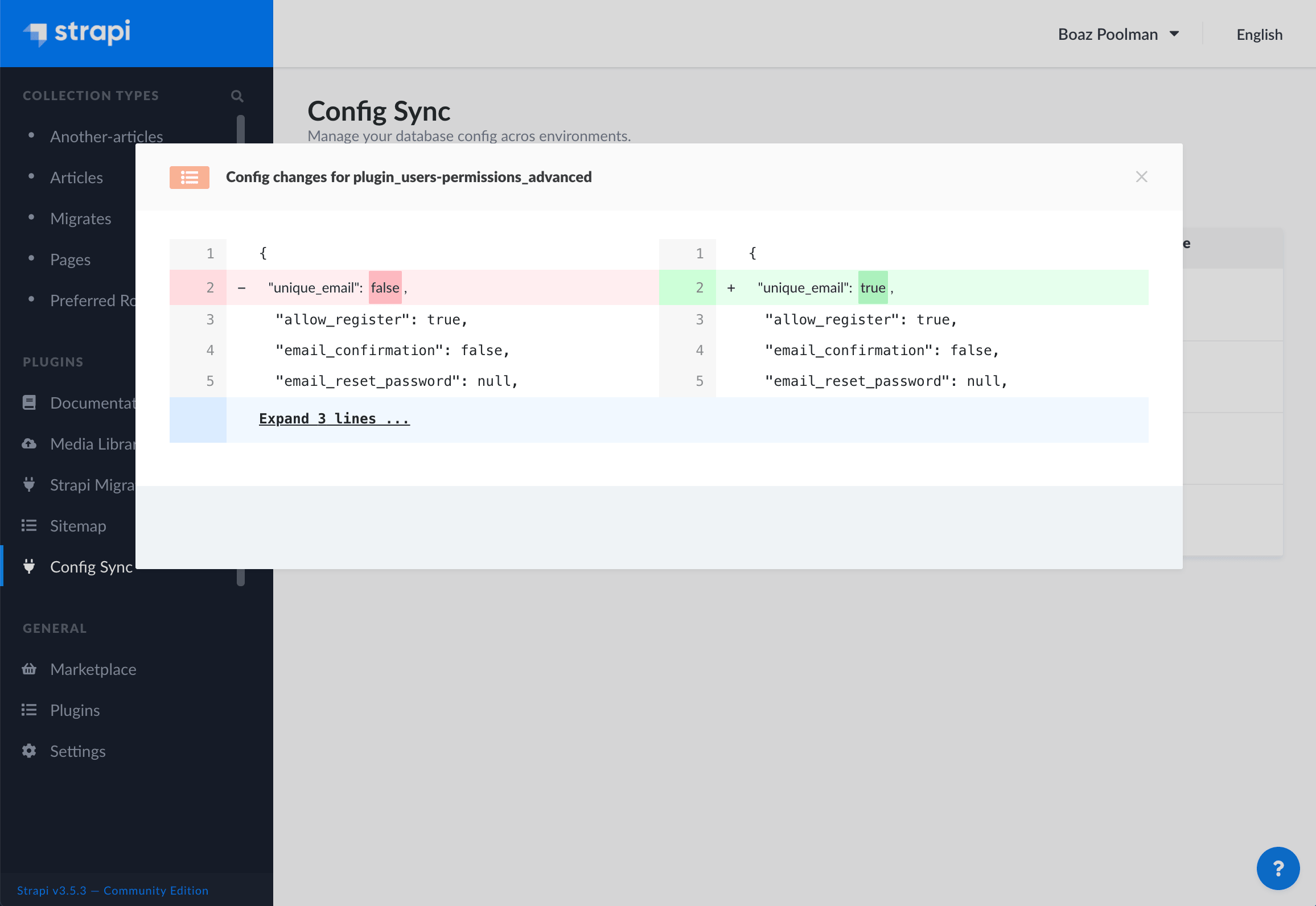The width and height of the screenshot is (1316, 906).
Task: Open Preferred collection type entry
Action: coord(93,300)
